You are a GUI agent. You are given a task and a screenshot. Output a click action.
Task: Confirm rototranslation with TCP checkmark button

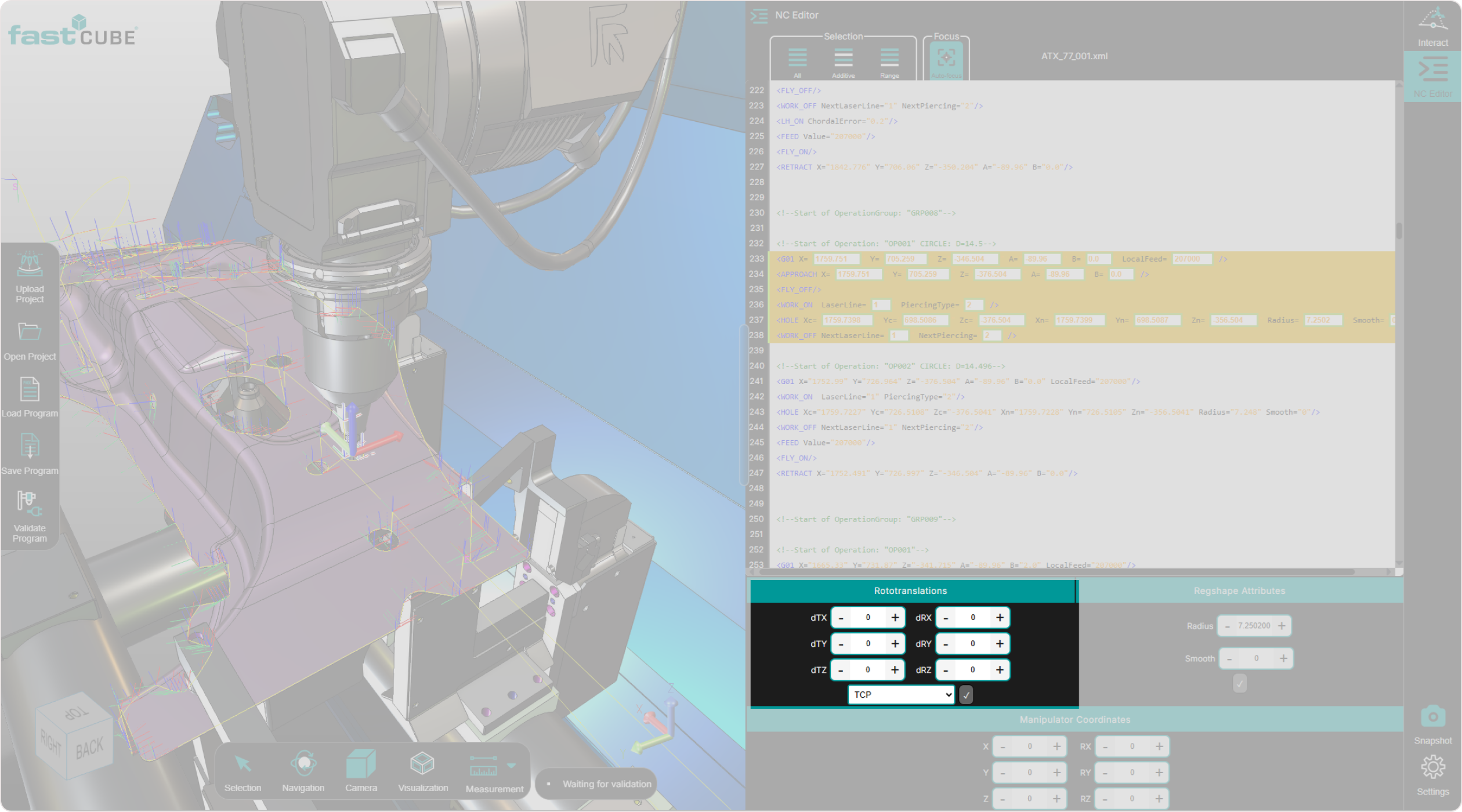966,695
